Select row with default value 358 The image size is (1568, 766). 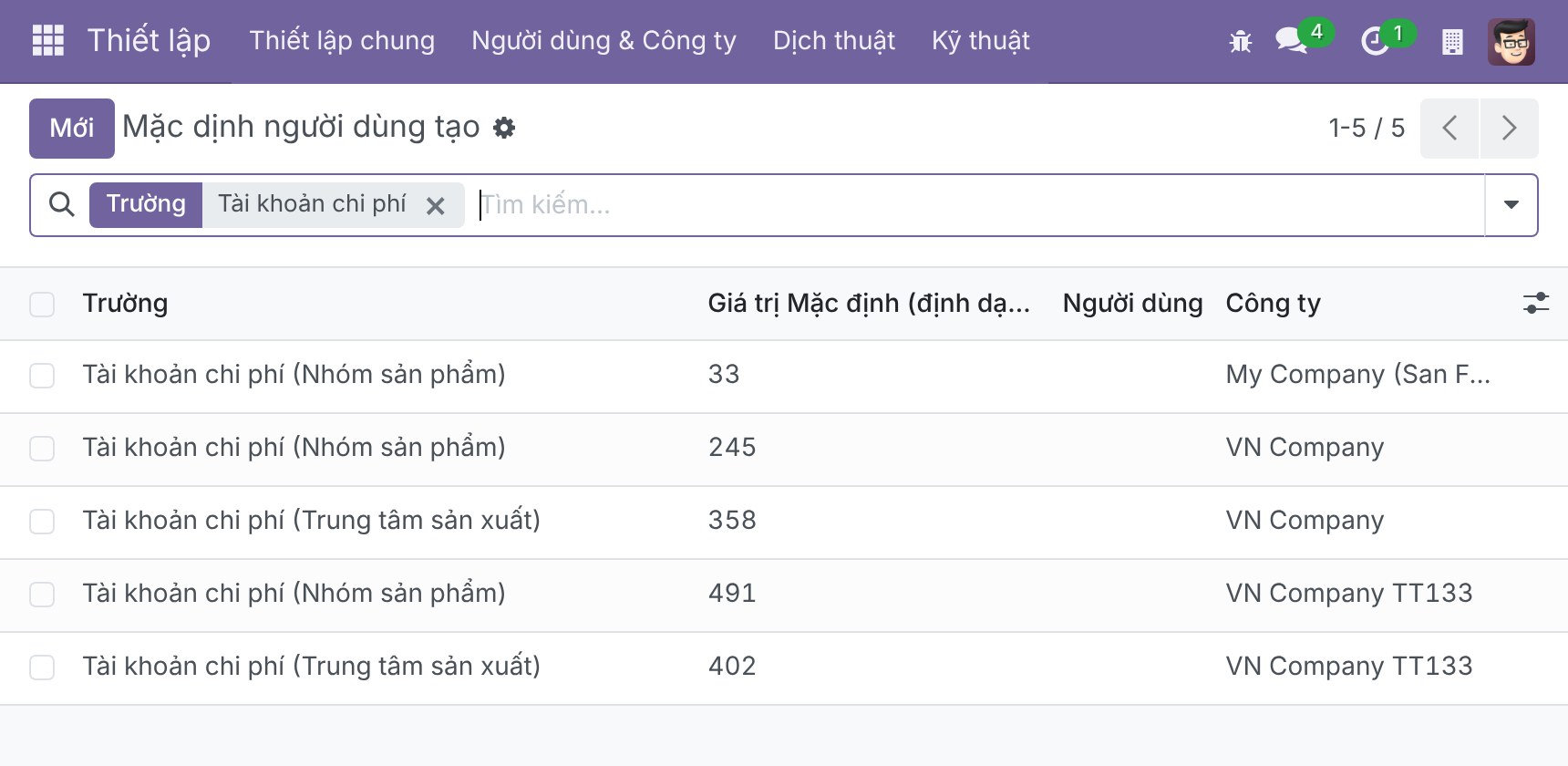[42, 522]
